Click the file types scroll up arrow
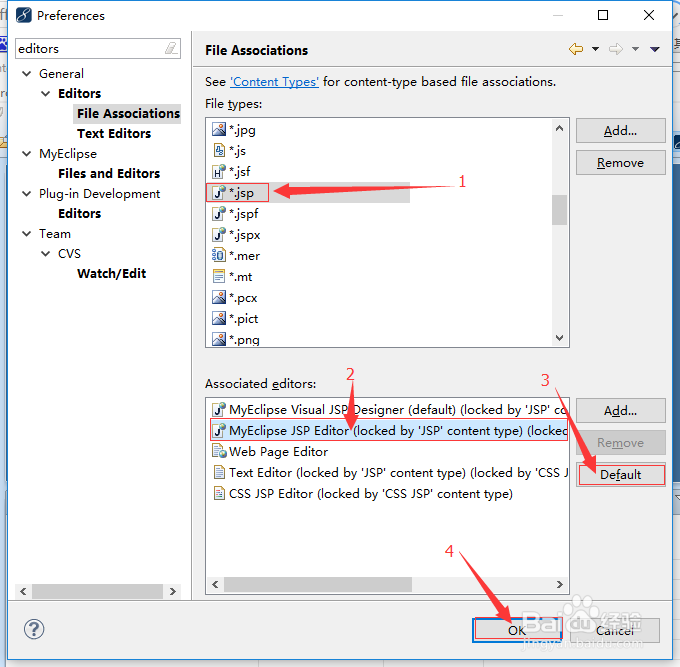The height and width of the screenshot is (667, 680). click(559, 128)
